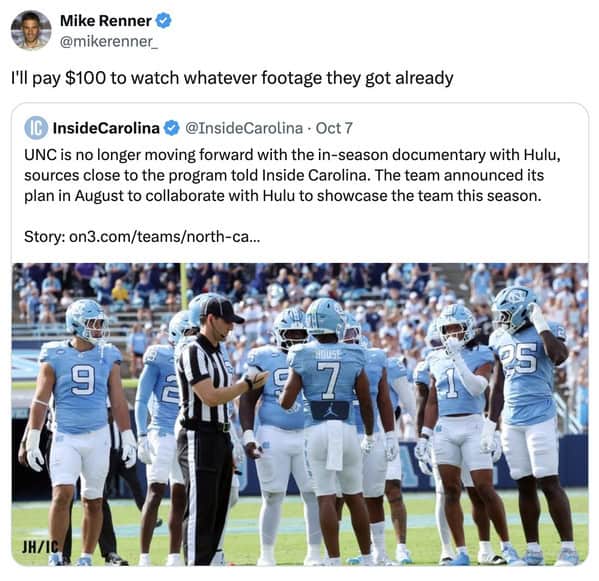Click the Jordan logo on player's belt
Viewport: 599px width, 581px height.
pos(329,411)
